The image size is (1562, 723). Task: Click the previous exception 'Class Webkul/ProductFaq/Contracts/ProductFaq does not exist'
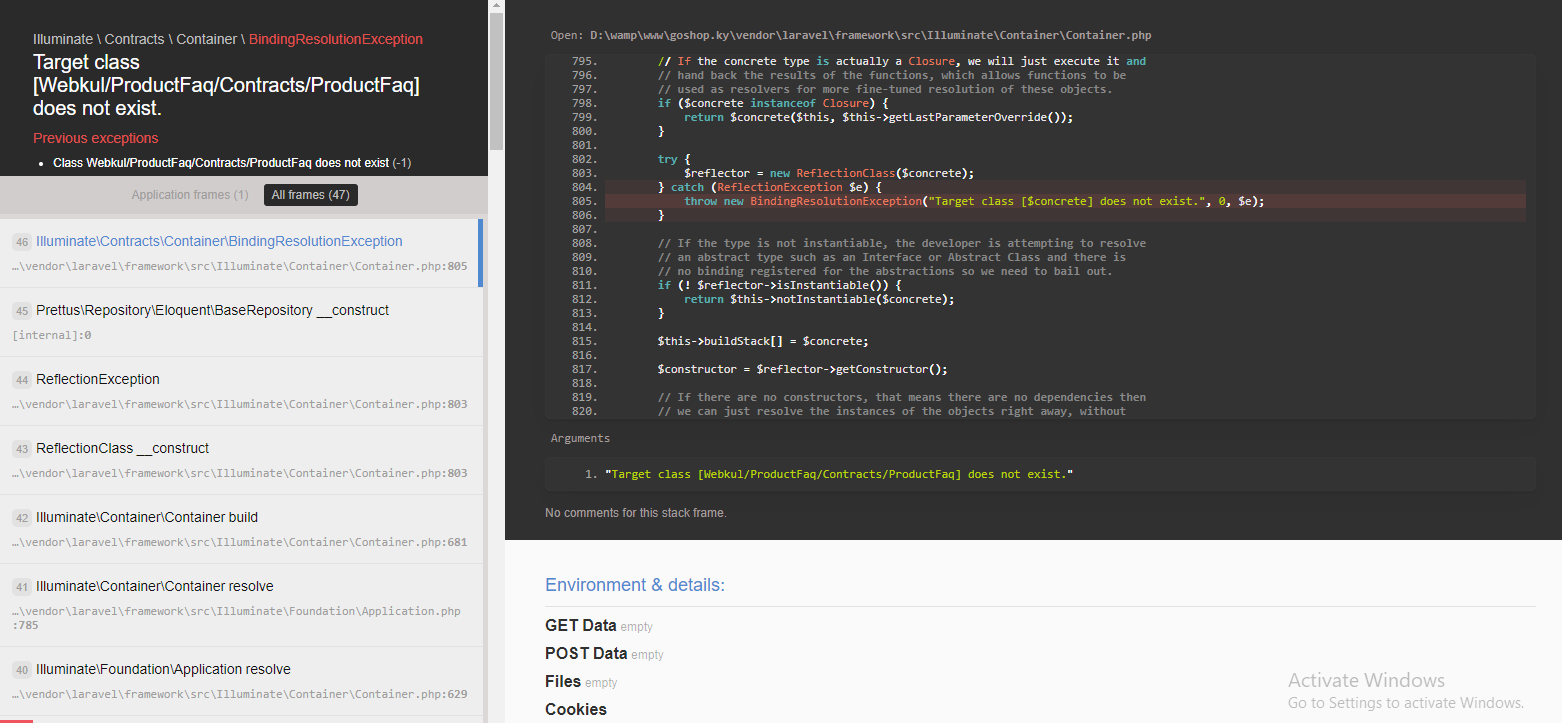(232, 163)
